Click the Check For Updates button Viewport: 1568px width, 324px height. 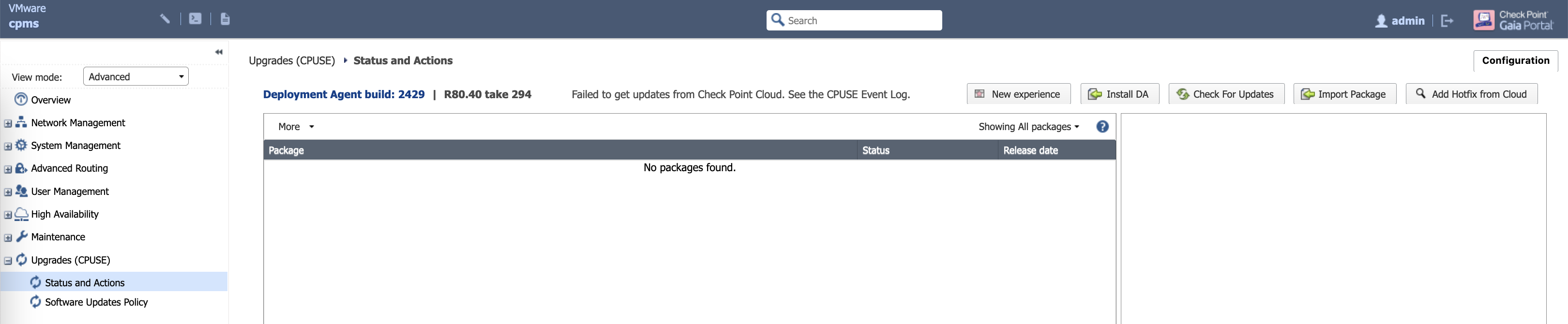(1226, 94)
